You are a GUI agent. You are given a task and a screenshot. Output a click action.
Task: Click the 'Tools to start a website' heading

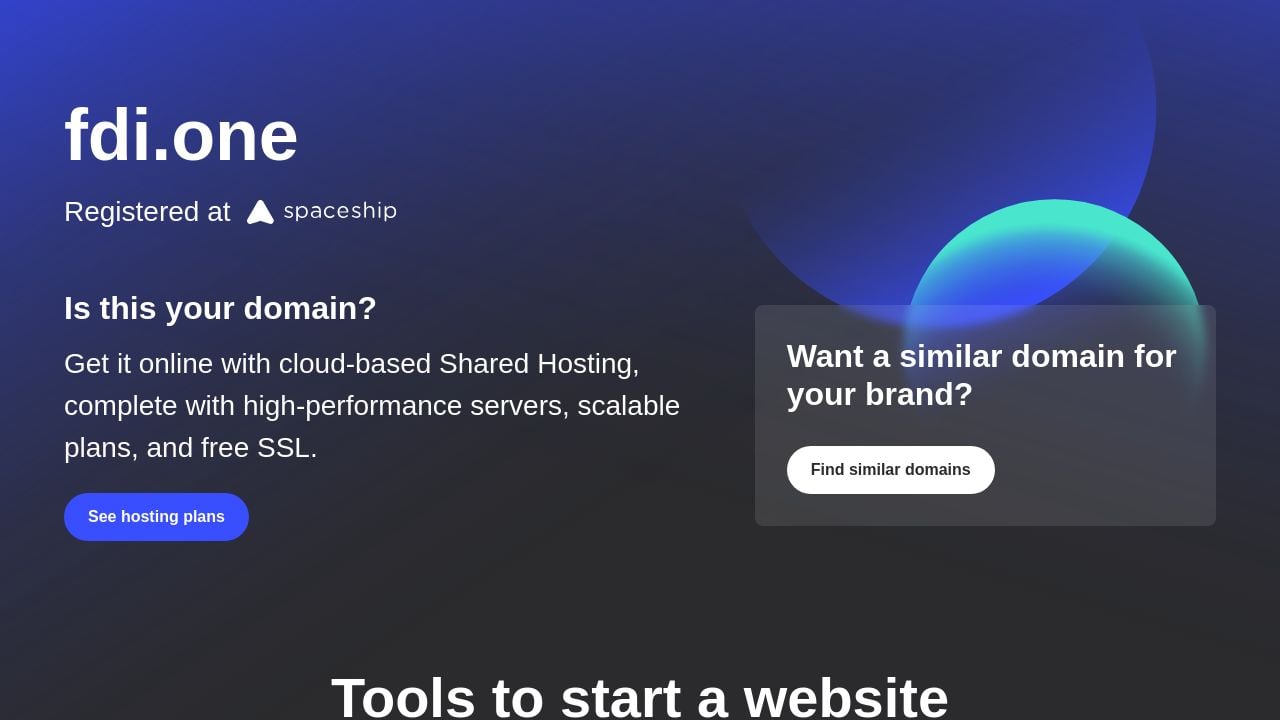click(x=640, y=697)
